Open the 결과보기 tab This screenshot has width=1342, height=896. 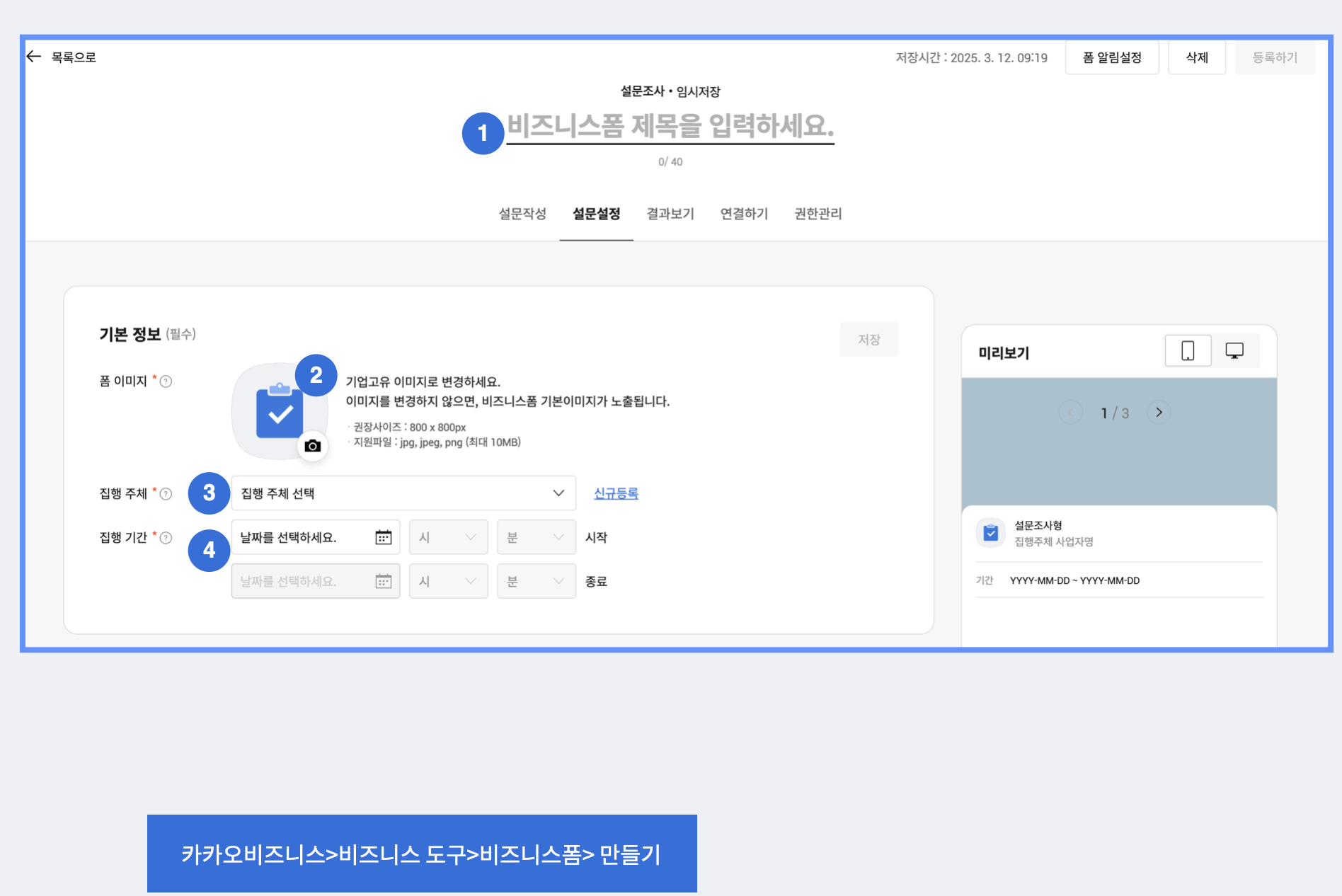[670, 214]
